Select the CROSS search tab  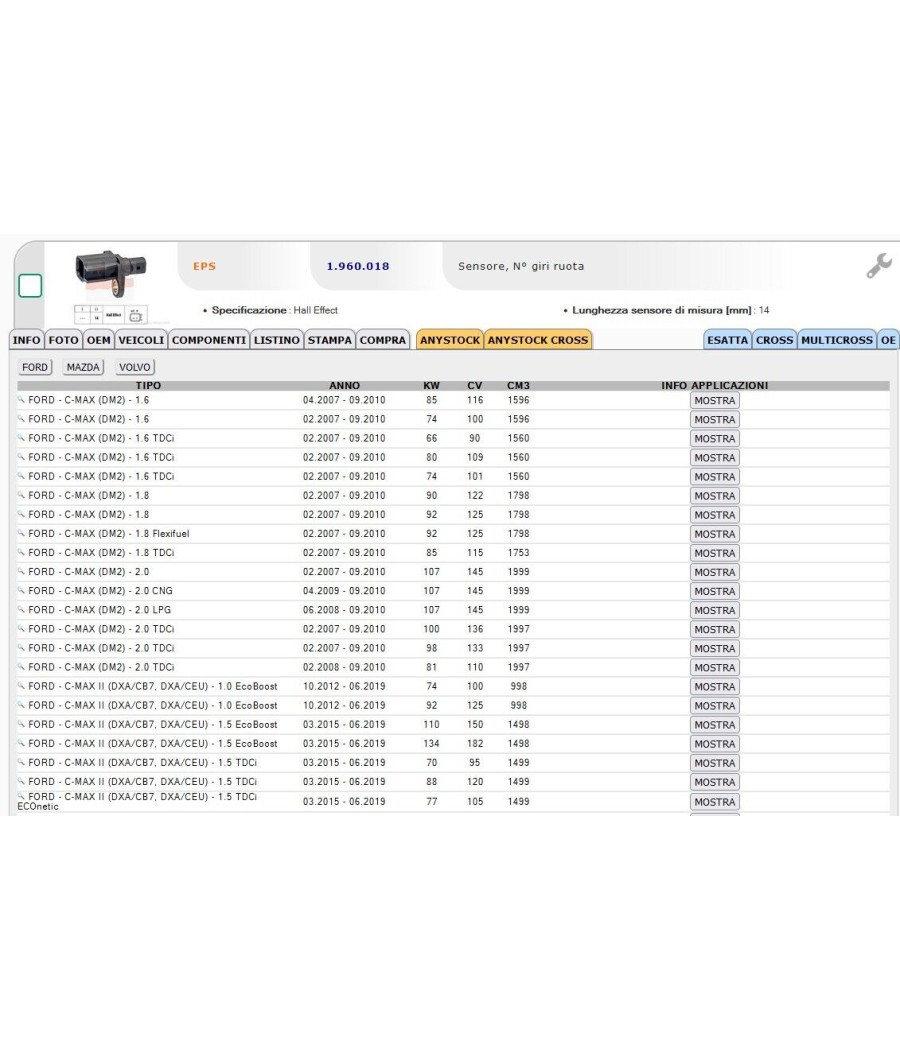(x=775, y=340)
